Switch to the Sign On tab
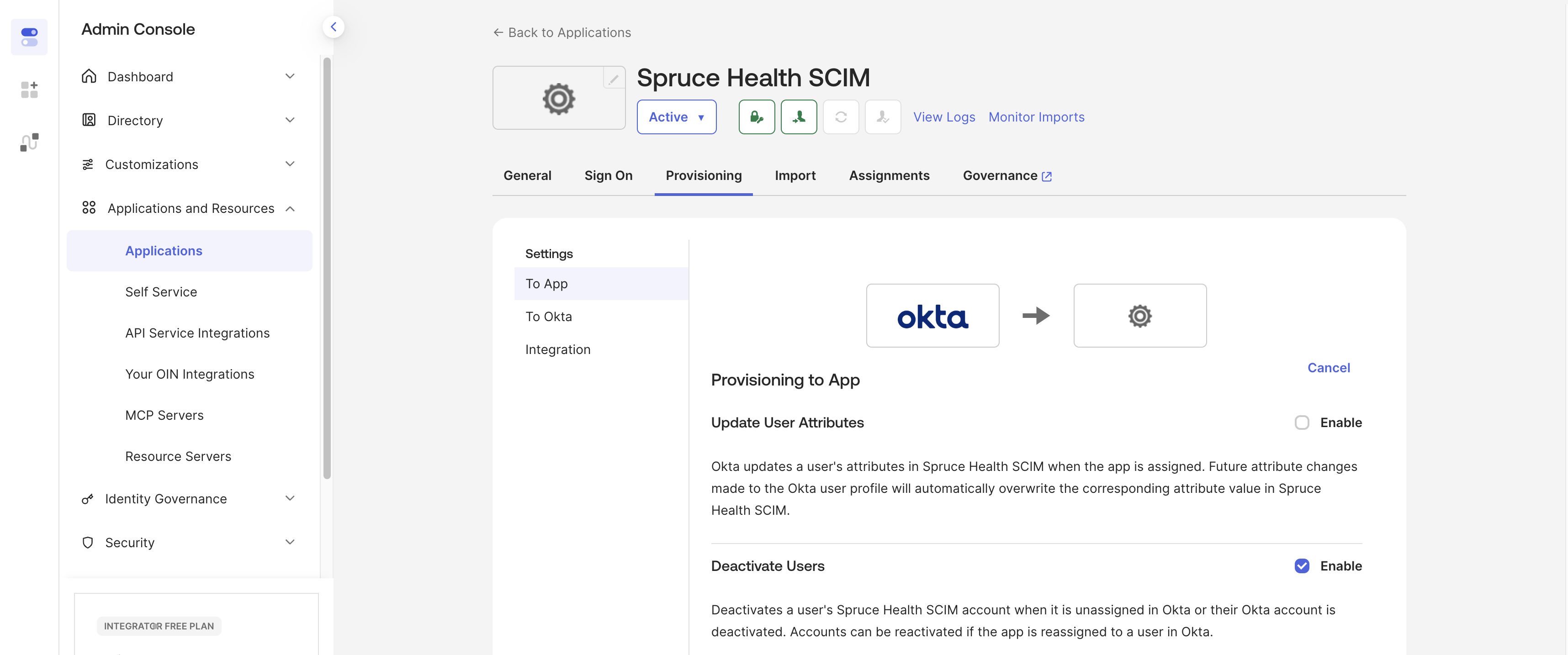Screen dimensions: 1568x655 tap(608, 175)
